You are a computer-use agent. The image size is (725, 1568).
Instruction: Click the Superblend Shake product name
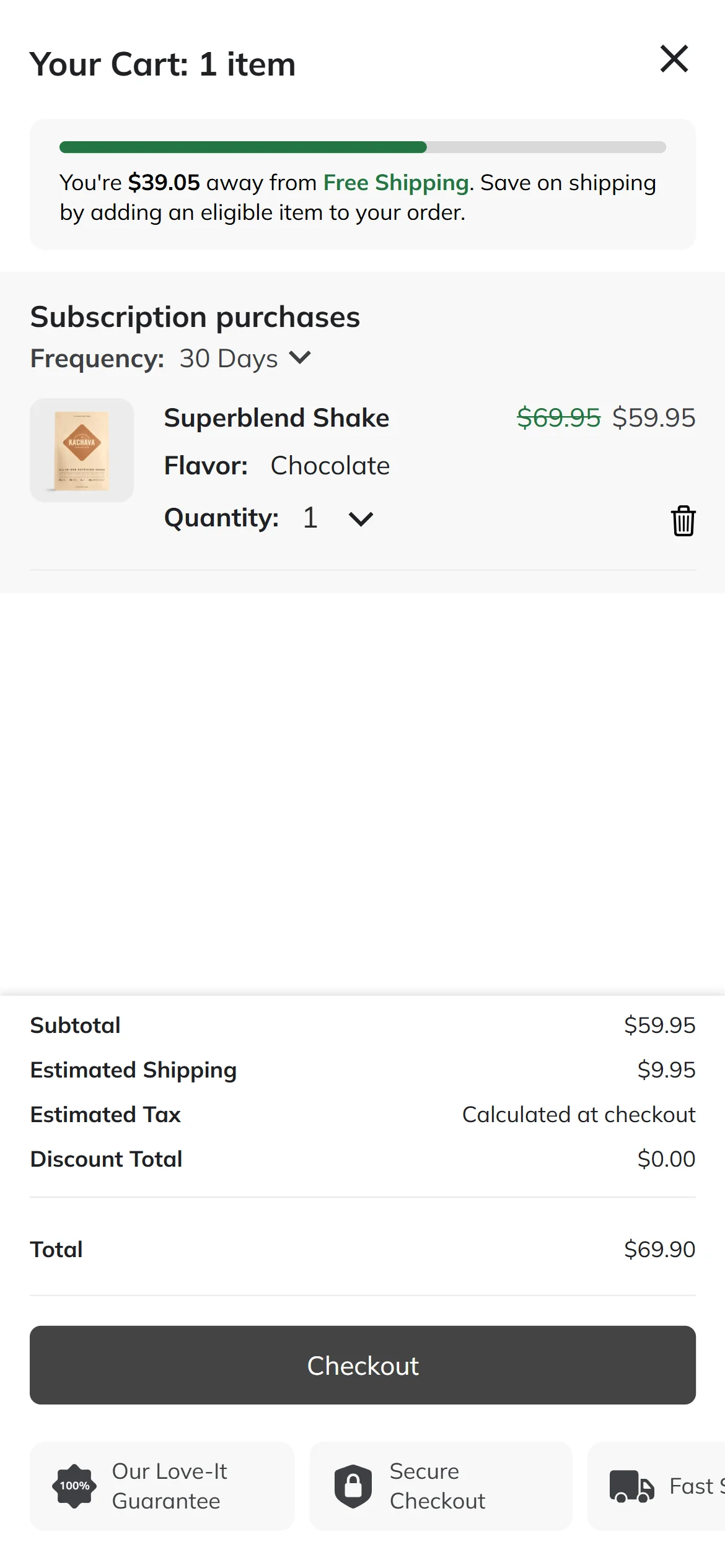click(x=276, y=418)
